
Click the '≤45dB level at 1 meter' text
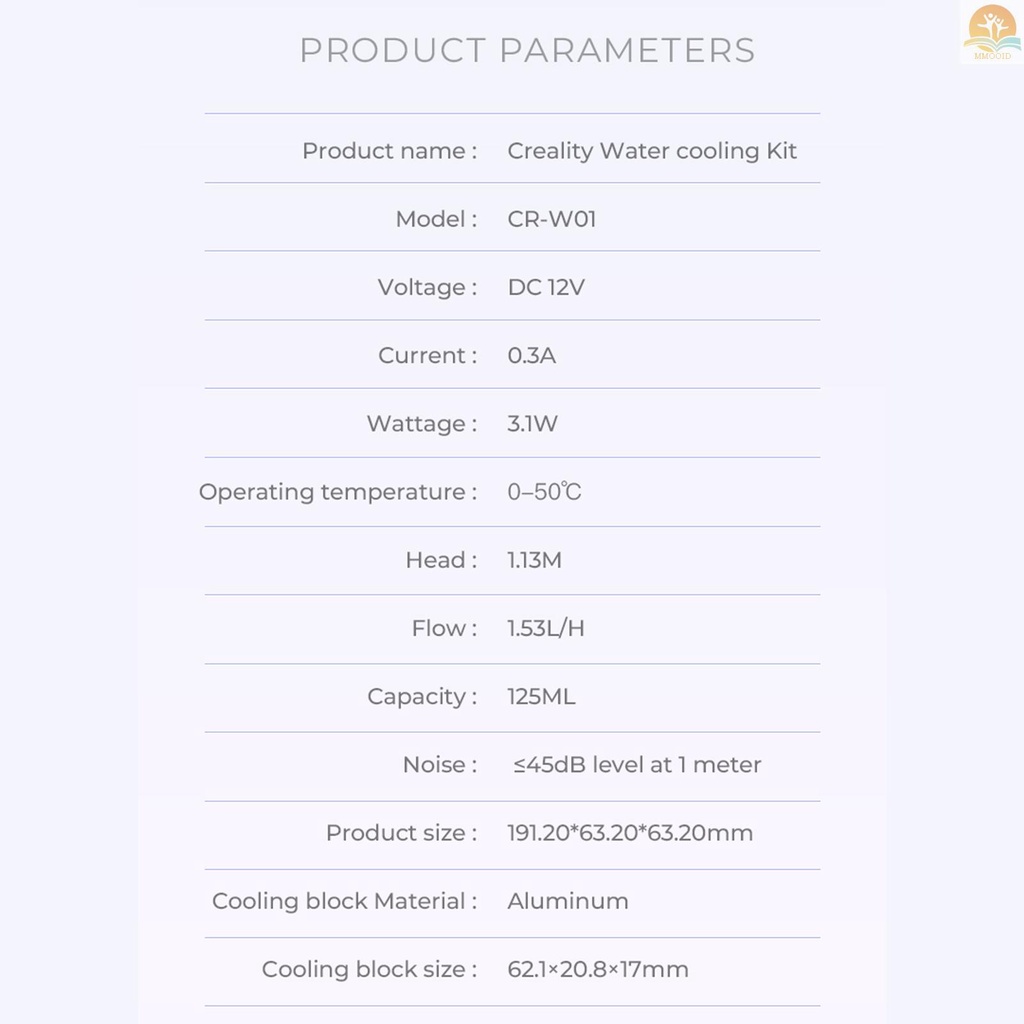point(638,765)
